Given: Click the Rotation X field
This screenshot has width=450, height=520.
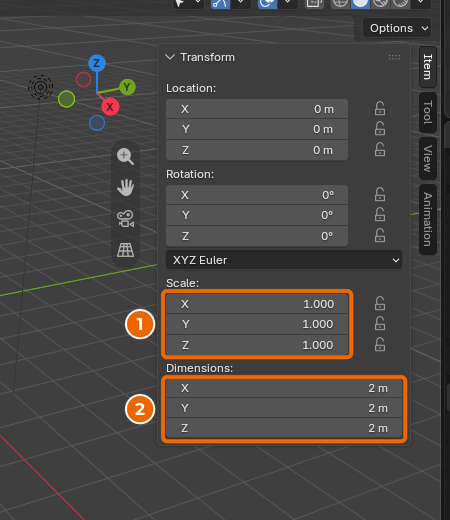Looking at the screenshot, I should [257, 195].
